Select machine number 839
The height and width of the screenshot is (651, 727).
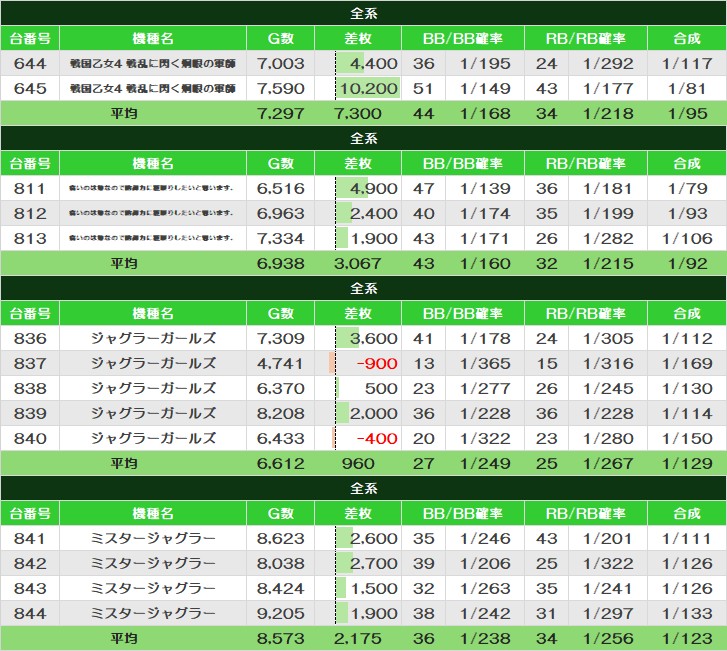(x=30, y=414)
